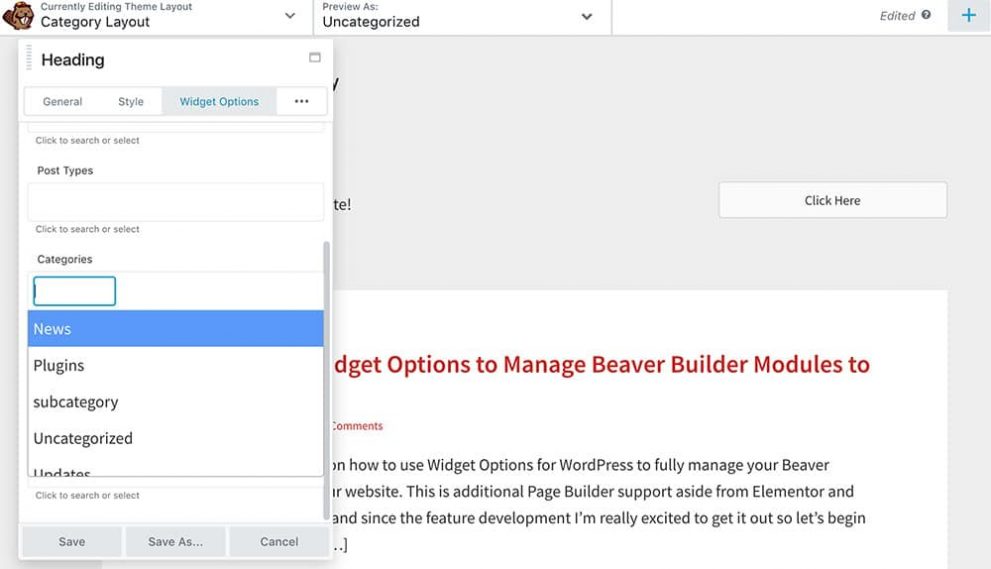Choose Plugins from the categories list
The height and width of the screenshot is (569, 991).
pos(176,365)
